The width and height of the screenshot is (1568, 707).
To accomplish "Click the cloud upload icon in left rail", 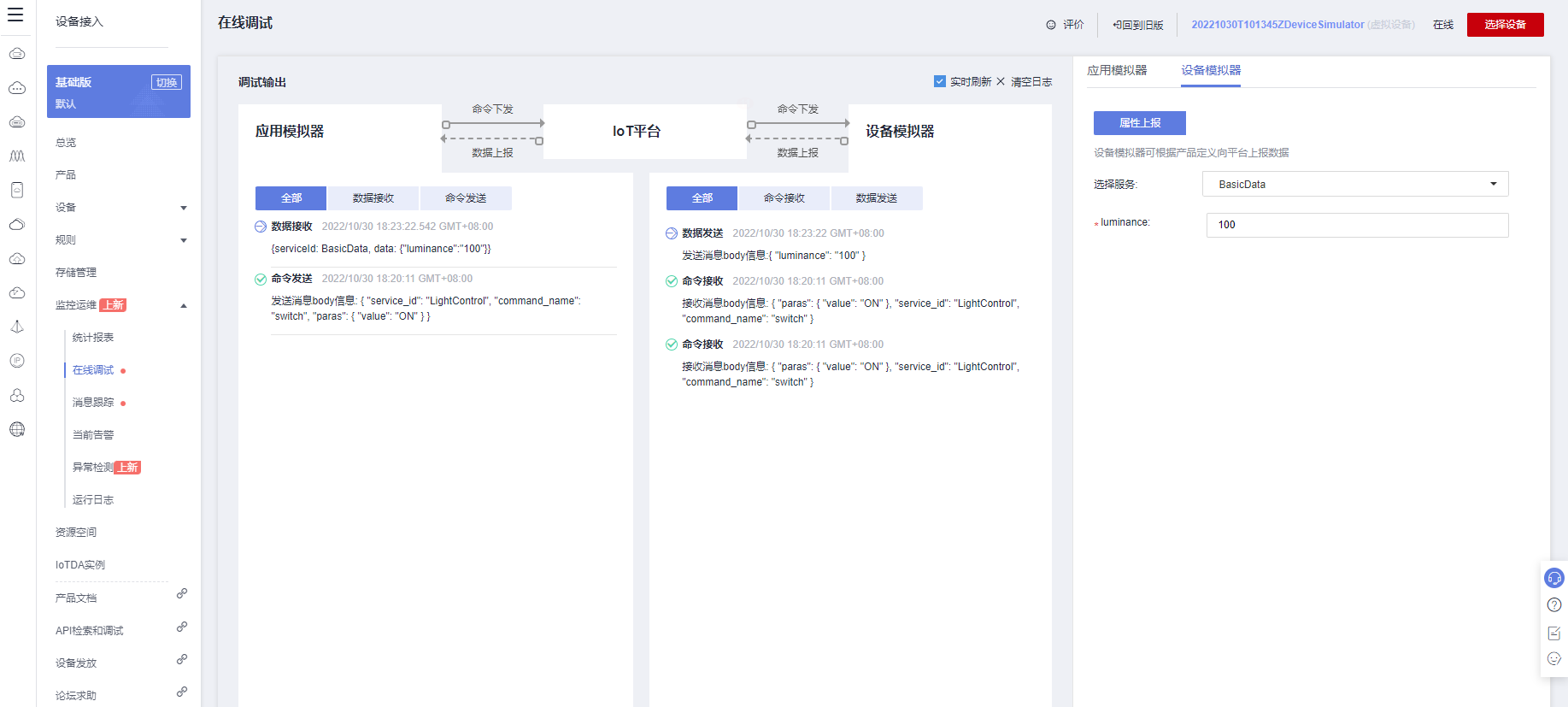I will point(17,258).
